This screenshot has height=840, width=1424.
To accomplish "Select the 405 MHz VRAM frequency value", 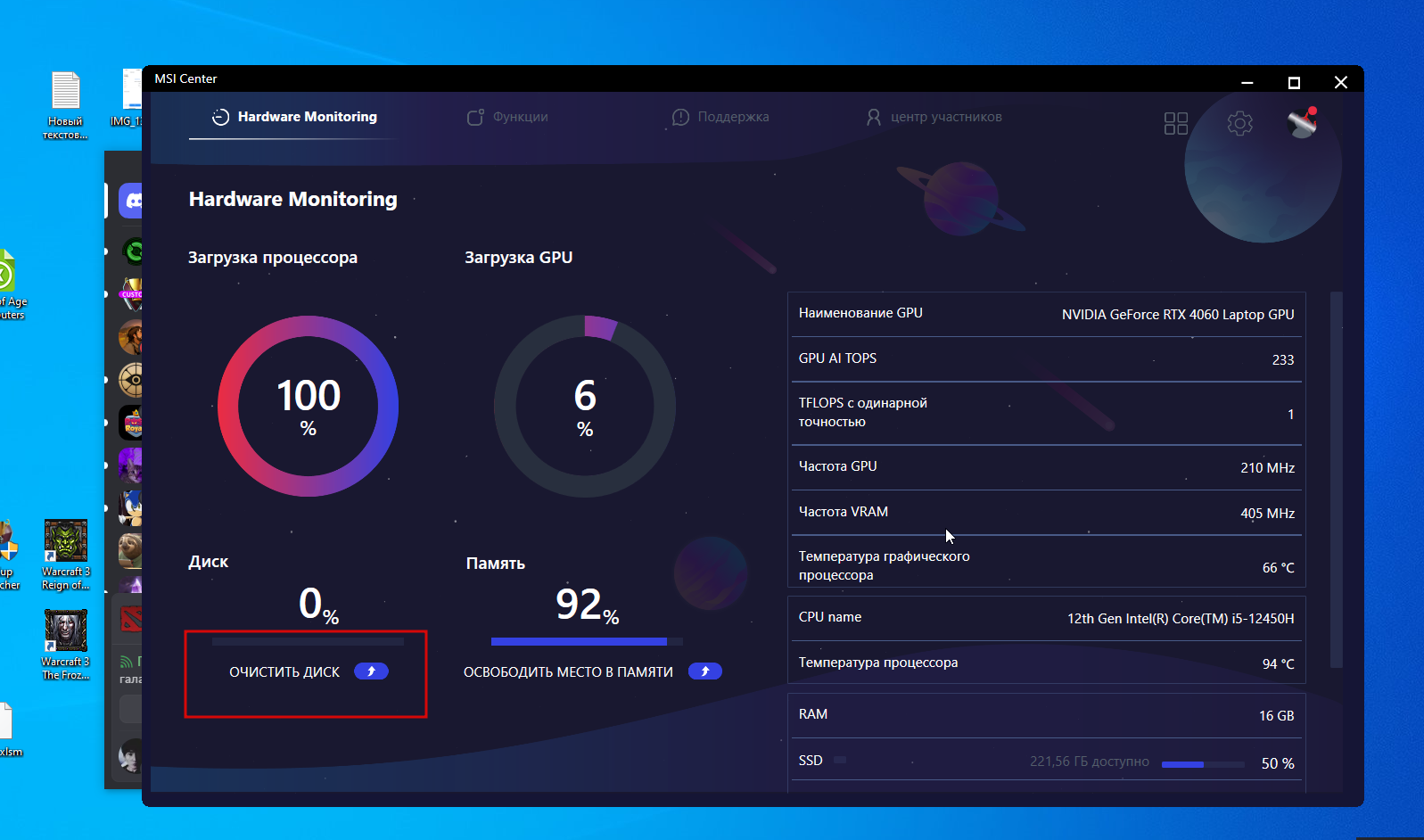I will [1268, 514].
